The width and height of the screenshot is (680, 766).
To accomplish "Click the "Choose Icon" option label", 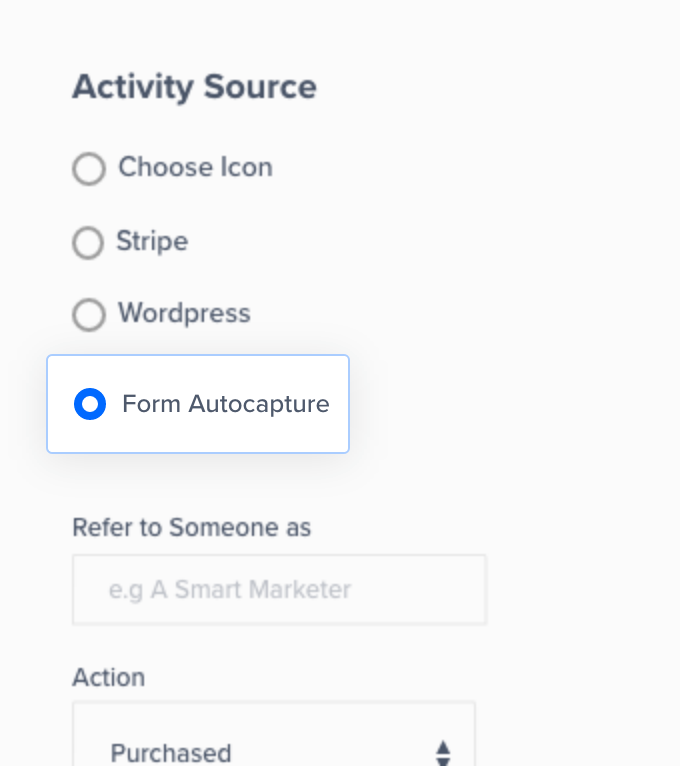I will pos(195,167).
